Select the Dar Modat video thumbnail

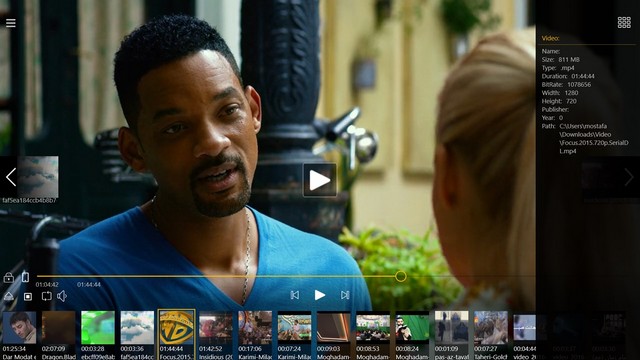(19, 335)
